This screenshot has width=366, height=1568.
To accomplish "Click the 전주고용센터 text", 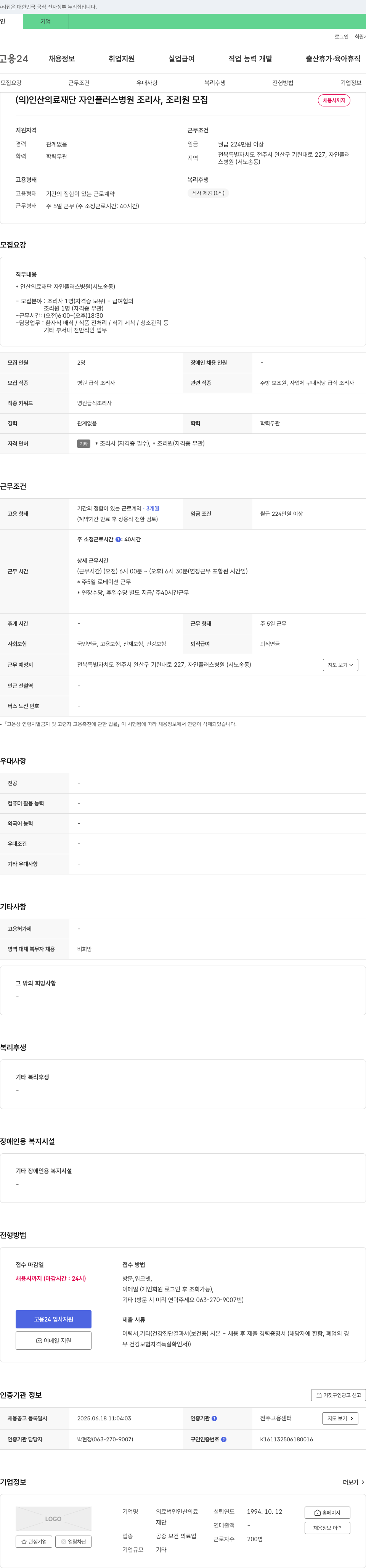I will tap(276, 1418).
